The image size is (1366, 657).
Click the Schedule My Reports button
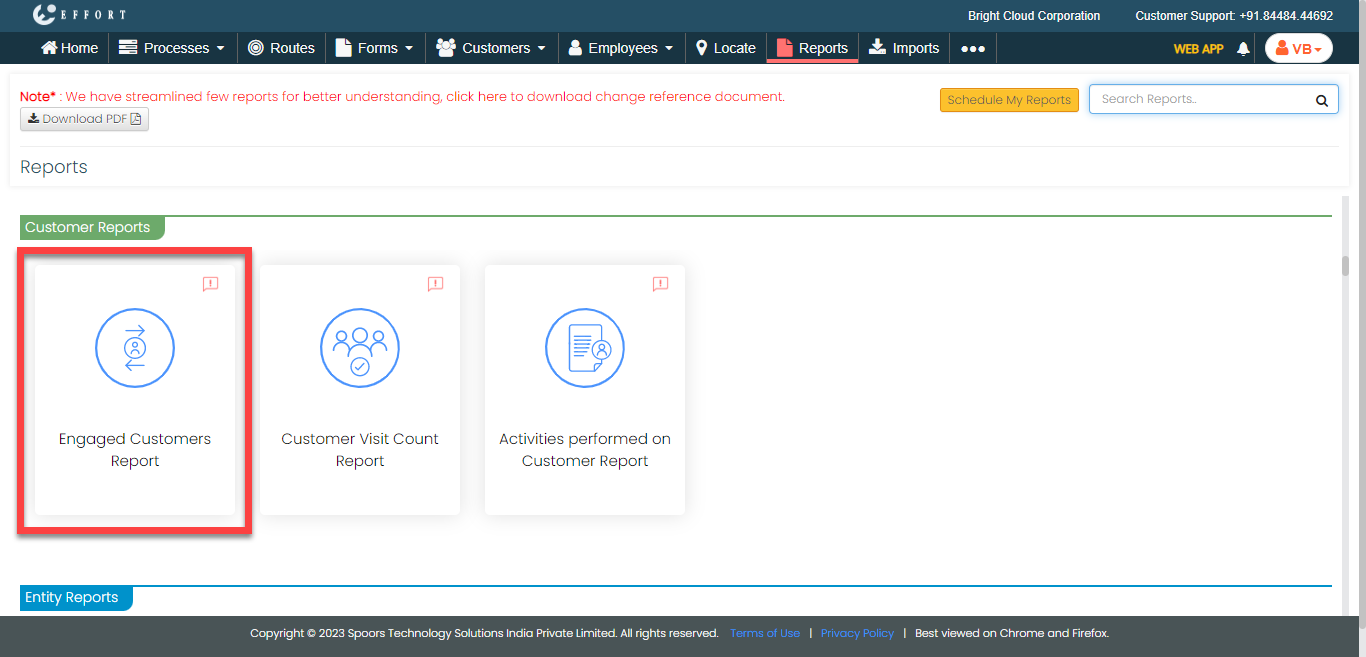[x=1009, y=100]
